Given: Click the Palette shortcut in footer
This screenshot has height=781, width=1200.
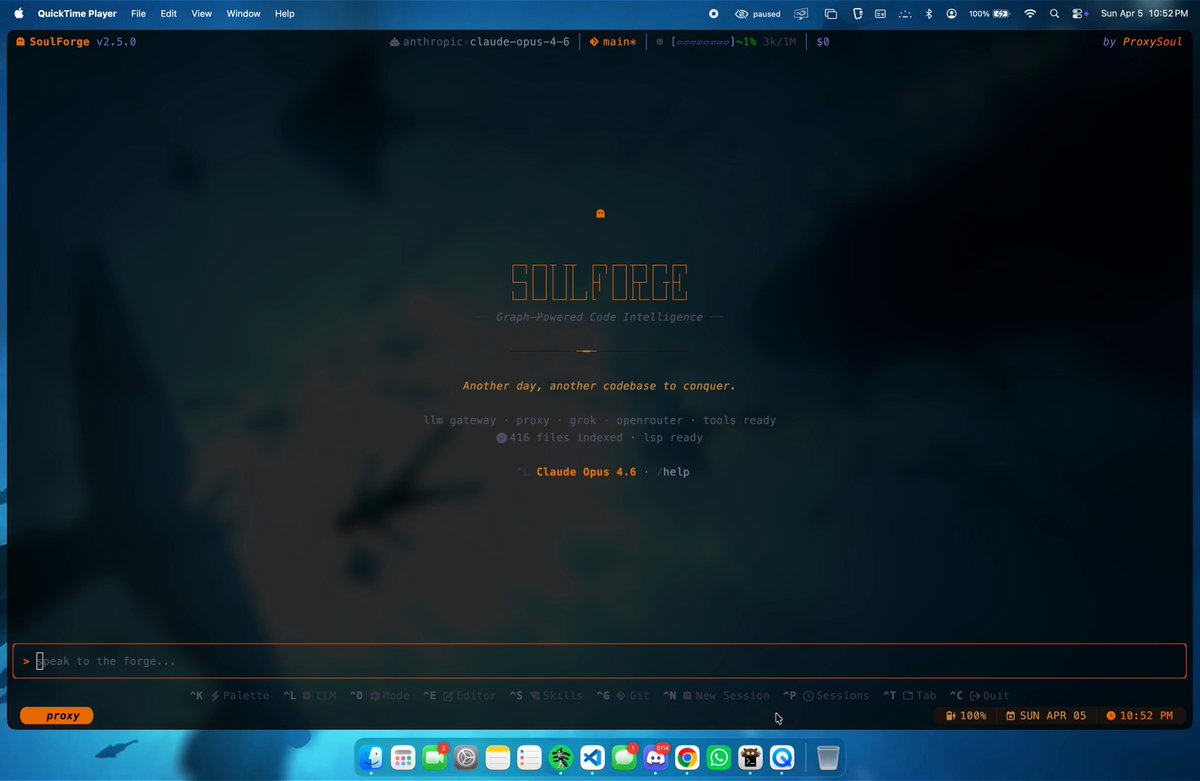Looking at the screenshot, I should click(229, 695).
